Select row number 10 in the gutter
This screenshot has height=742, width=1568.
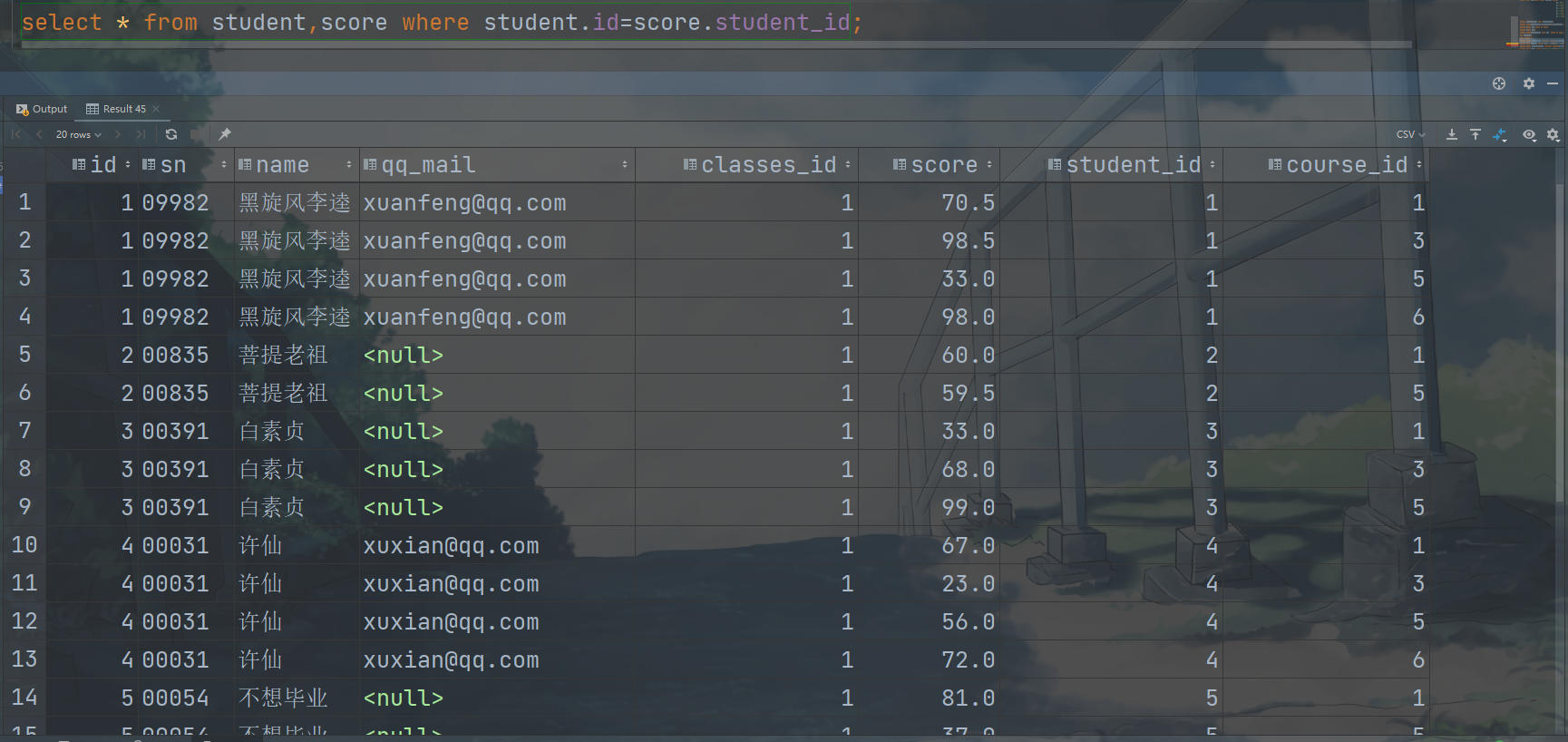[24, 545]
